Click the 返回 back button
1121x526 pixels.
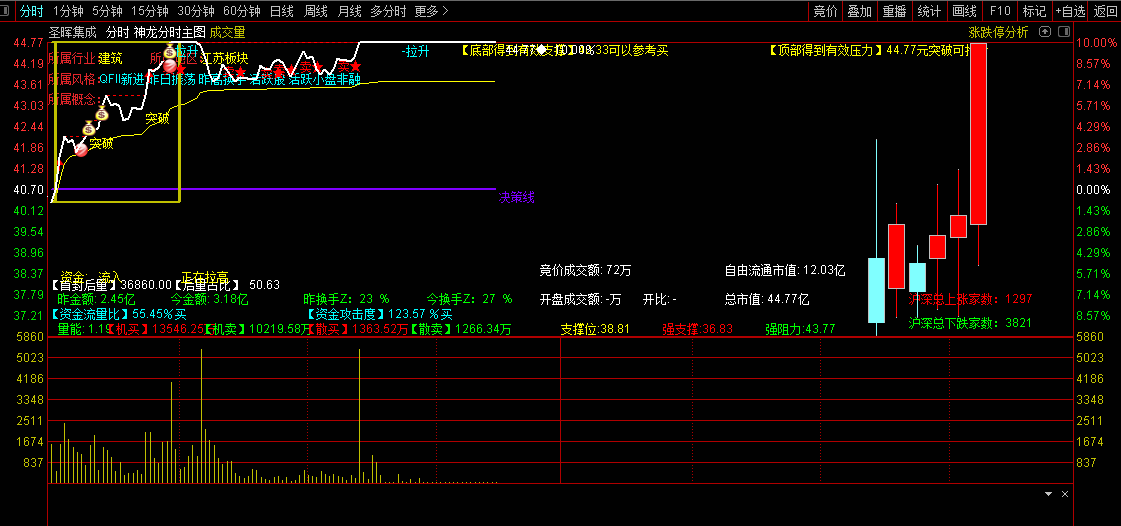coord(1105,11)
